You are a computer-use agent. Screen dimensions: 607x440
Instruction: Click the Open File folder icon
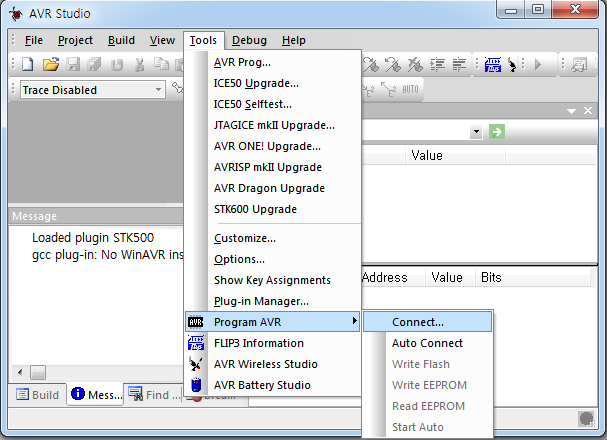51,64
